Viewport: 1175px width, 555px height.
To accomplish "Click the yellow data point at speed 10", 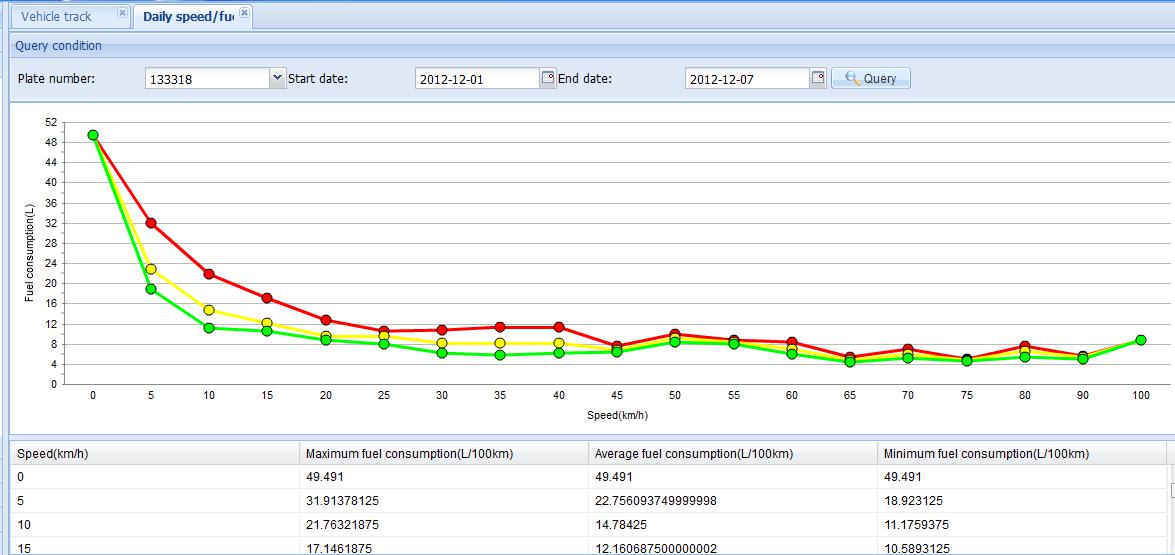I will pyautogui.click(x=209, y=310).
